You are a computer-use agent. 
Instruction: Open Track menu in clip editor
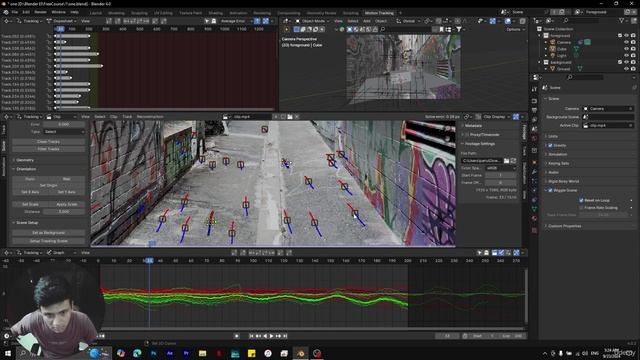(127, 117)
